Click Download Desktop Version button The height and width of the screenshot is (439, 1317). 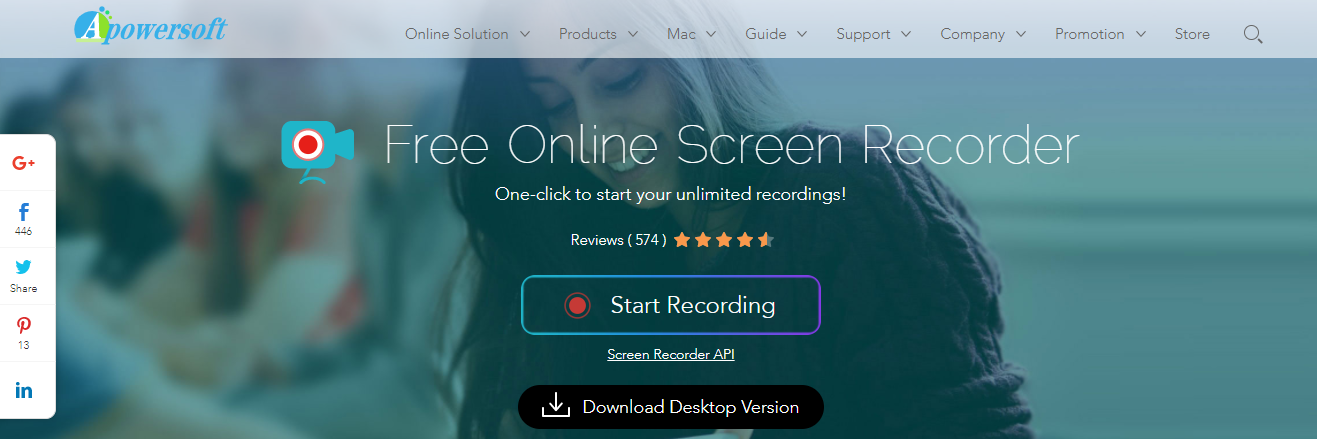point(671,407)
